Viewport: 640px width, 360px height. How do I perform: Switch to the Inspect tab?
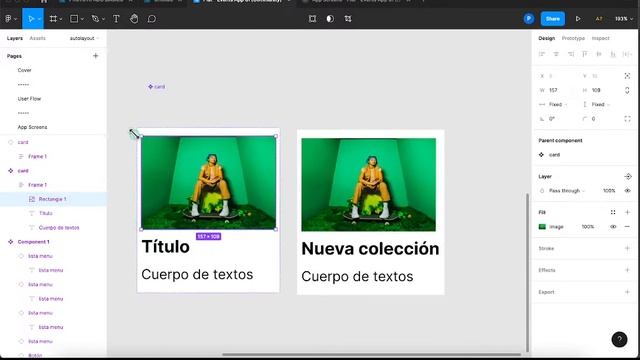[x=600, y=38]
